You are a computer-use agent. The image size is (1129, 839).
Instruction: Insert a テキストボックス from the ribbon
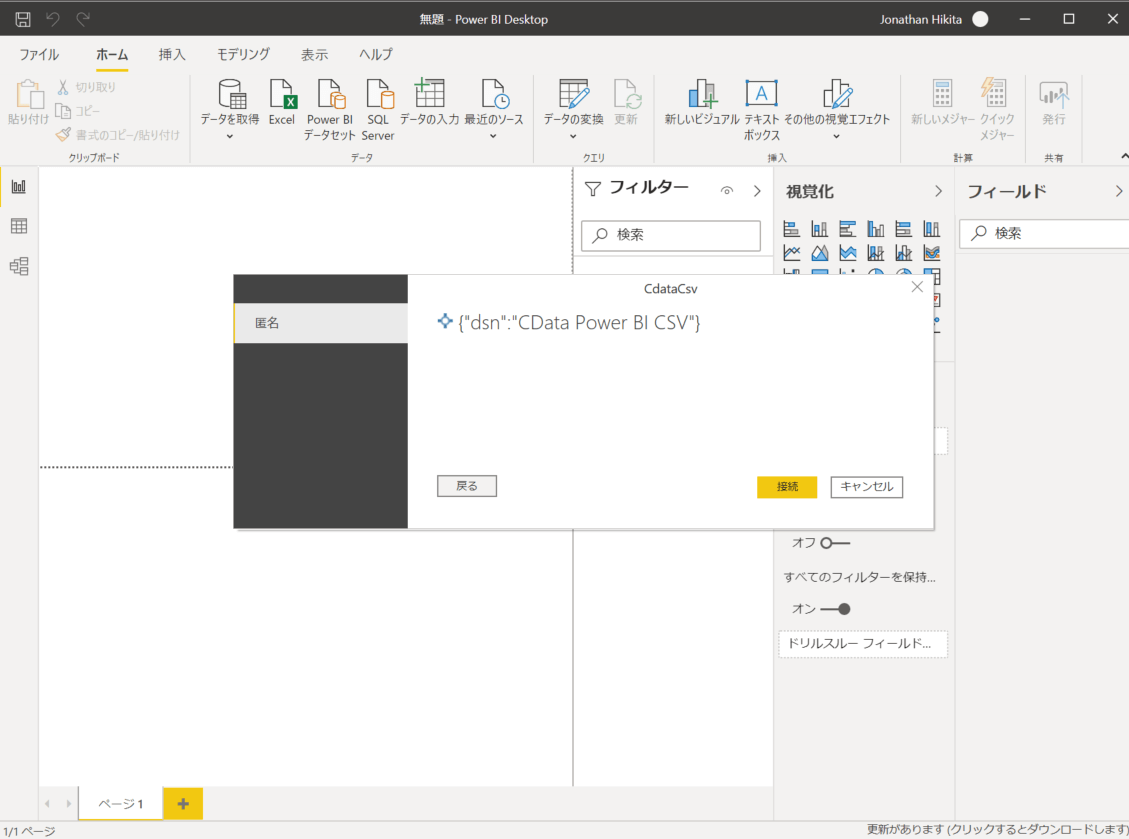(761, 109)
